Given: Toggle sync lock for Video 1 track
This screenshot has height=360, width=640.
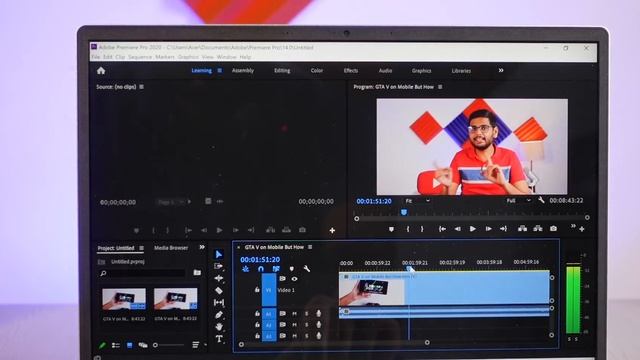Looking at the screenshot, I should click(x=282, y=279).
